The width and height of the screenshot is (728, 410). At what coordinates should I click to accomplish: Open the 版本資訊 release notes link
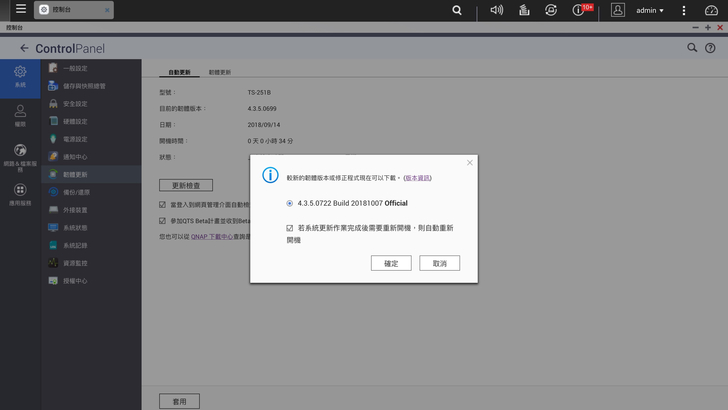(417, 177)
